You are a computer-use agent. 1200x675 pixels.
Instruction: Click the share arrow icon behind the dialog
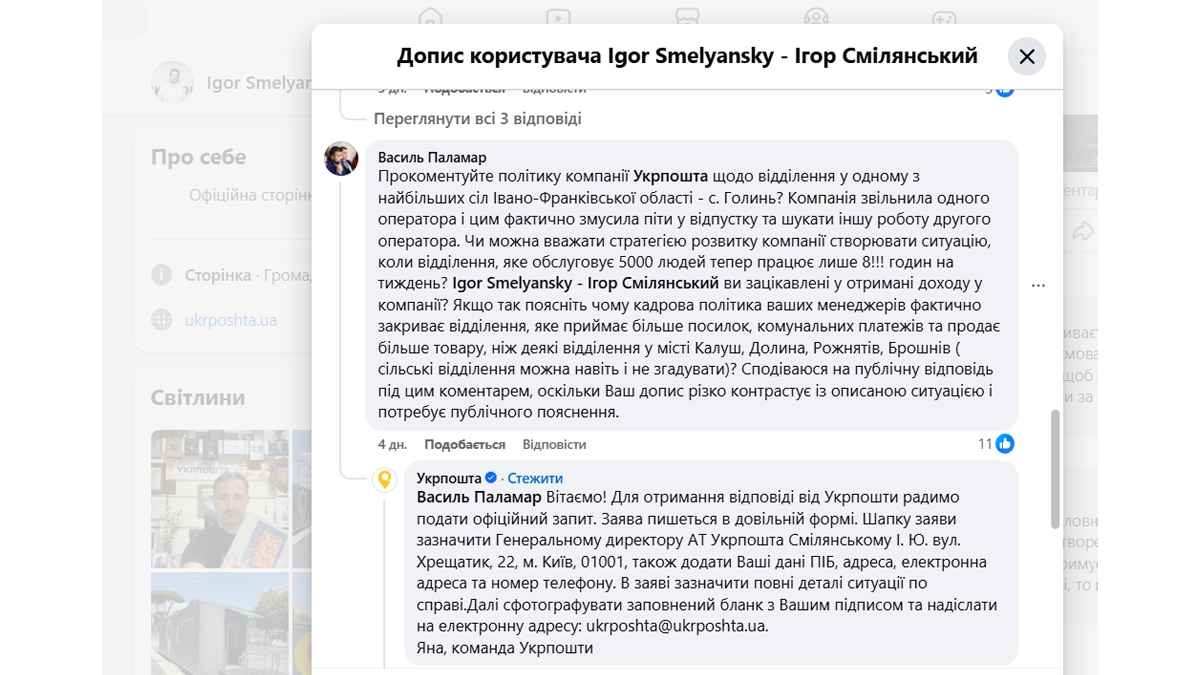tap(1082, 232)
